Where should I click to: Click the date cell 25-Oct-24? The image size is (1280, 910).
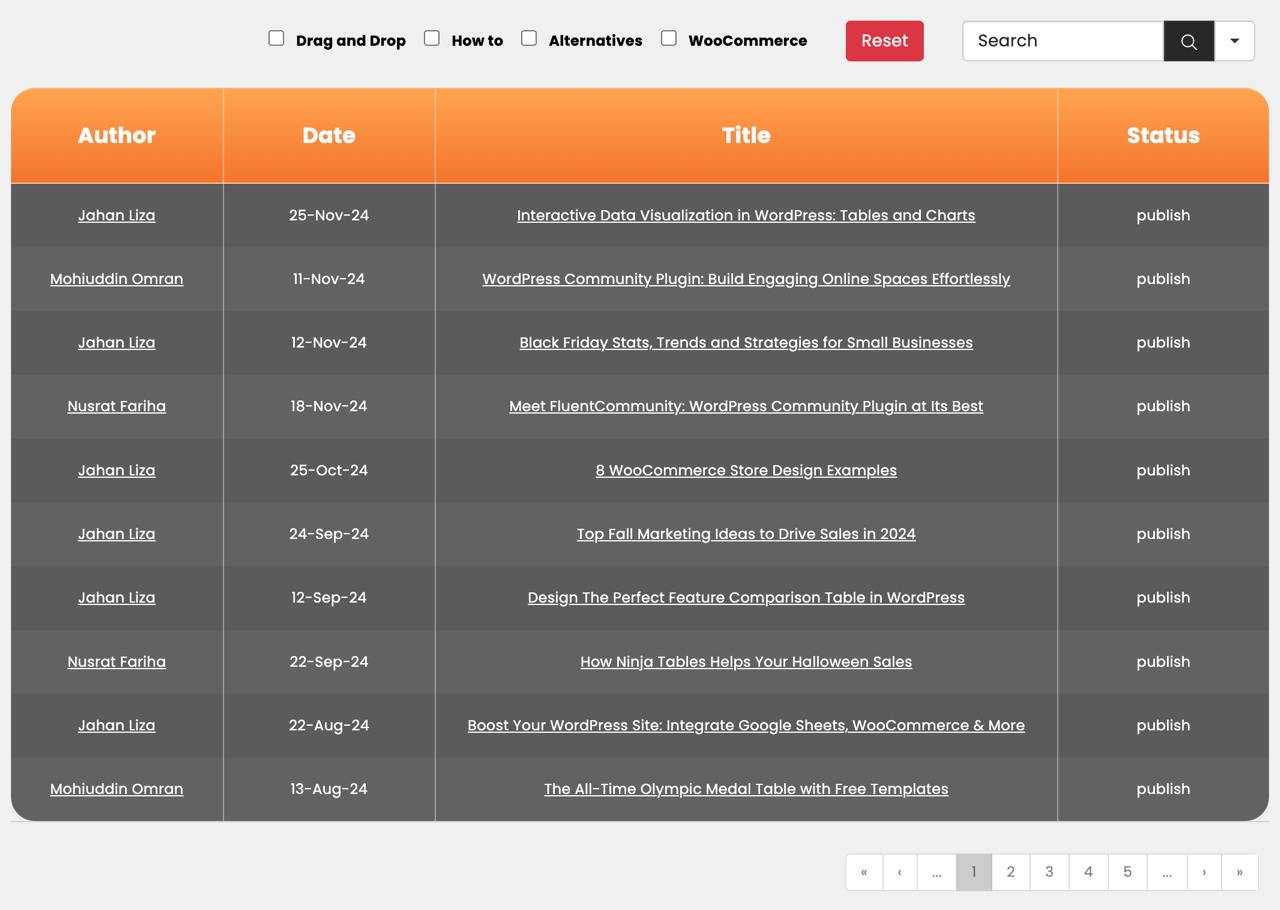point(329,470)
